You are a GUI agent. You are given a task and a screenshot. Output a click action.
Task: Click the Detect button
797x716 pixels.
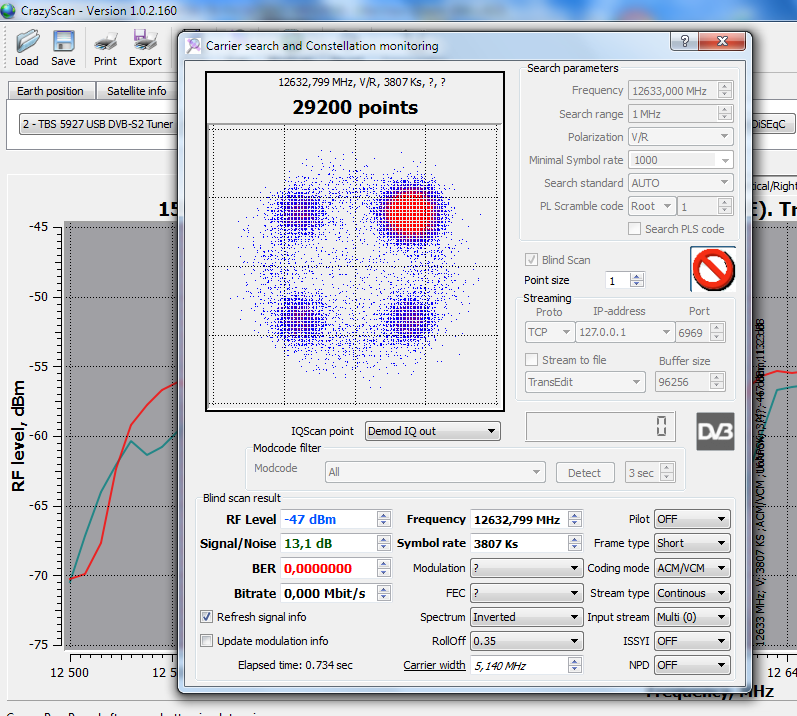pos(585,473)
